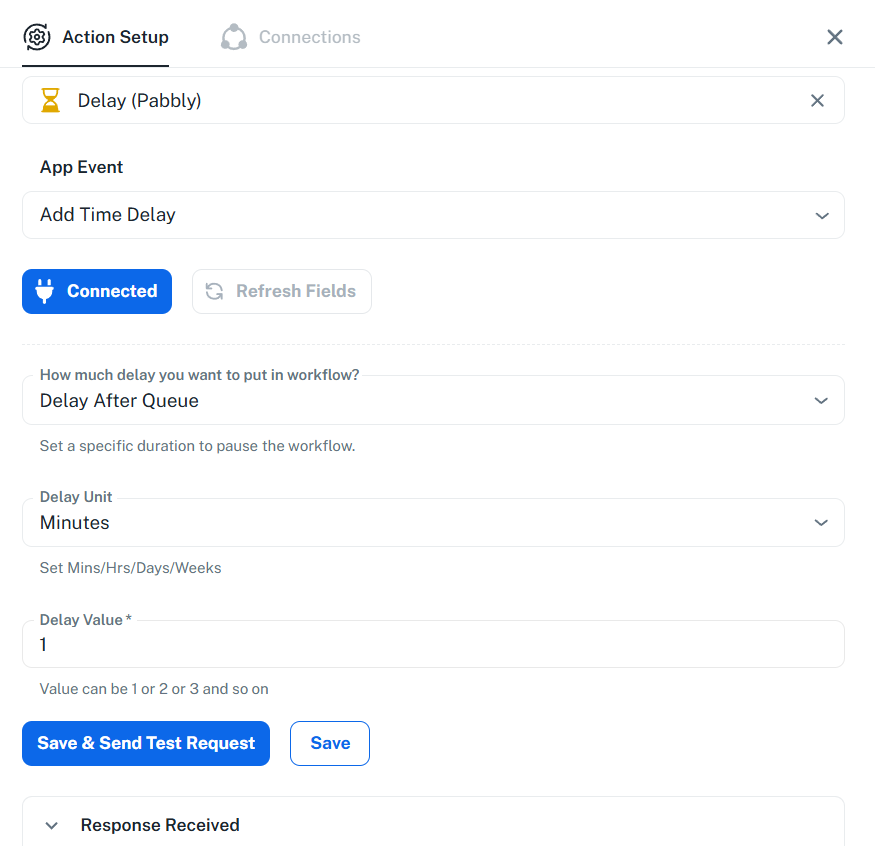Click the Save button
The width and height of the screenshot is (875, 867).
[x=330, y=743]
